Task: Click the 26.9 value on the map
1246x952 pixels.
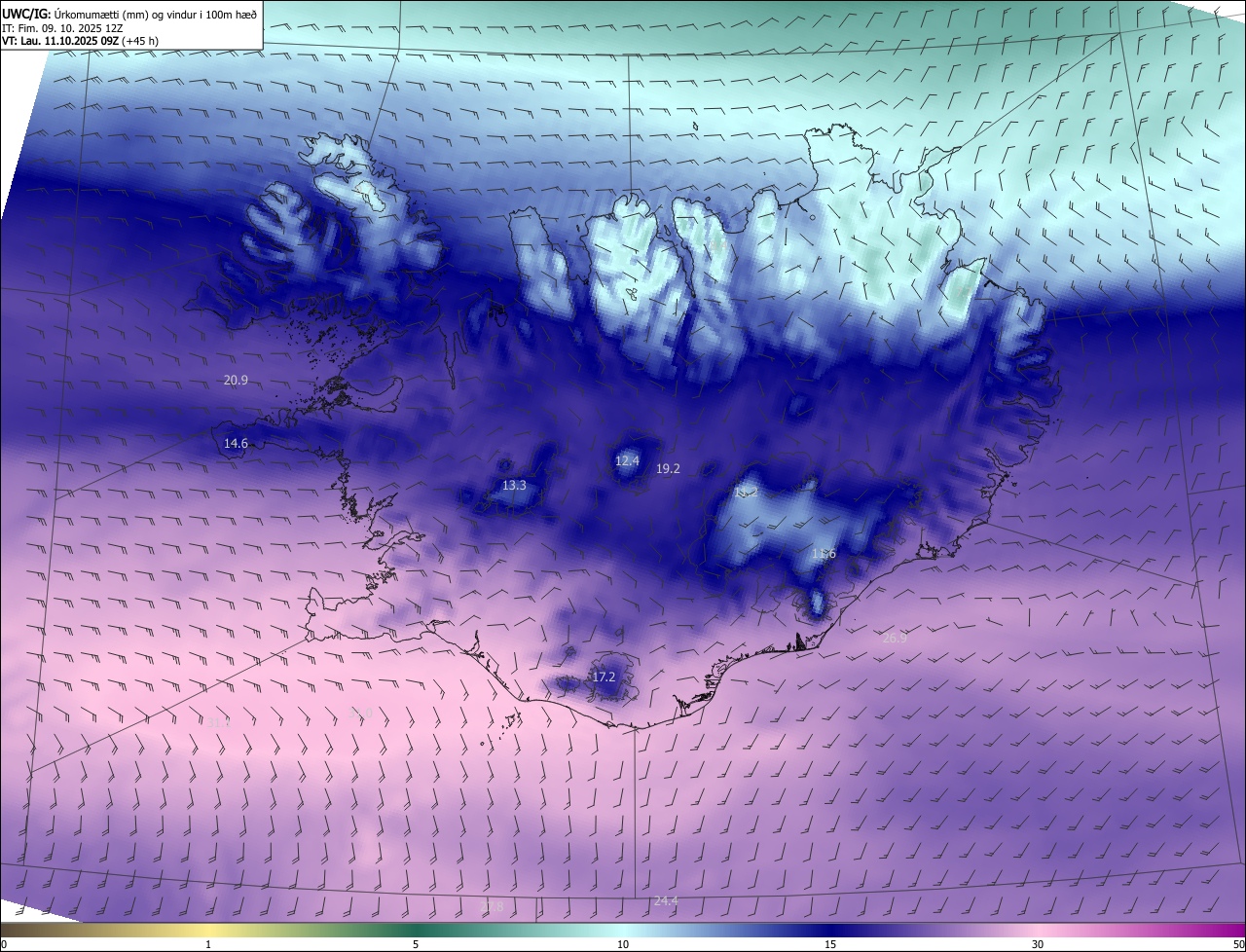Action: [895, 639]
